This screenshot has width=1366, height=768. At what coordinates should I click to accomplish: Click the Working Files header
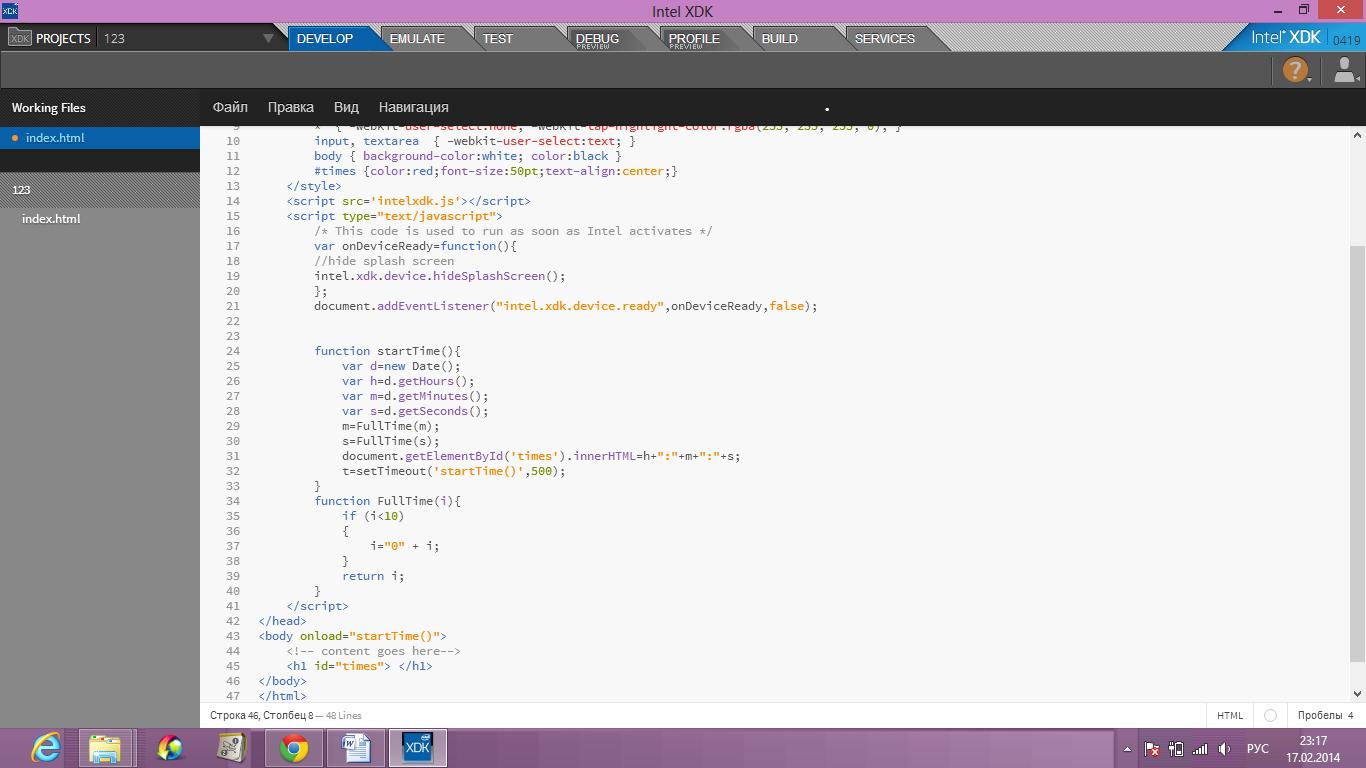[48, 108]
